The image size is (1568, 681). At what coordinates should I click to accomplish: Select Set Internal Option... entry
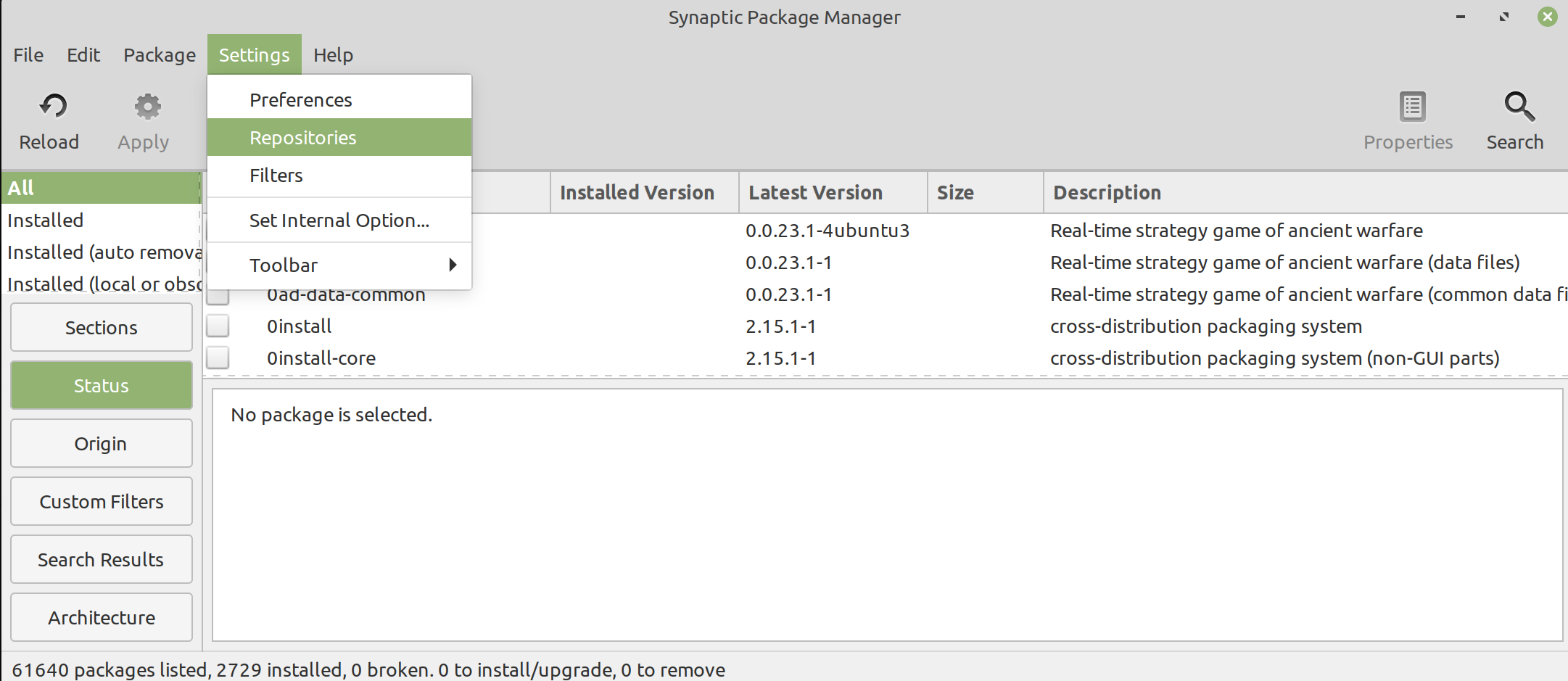coord(339,220)
